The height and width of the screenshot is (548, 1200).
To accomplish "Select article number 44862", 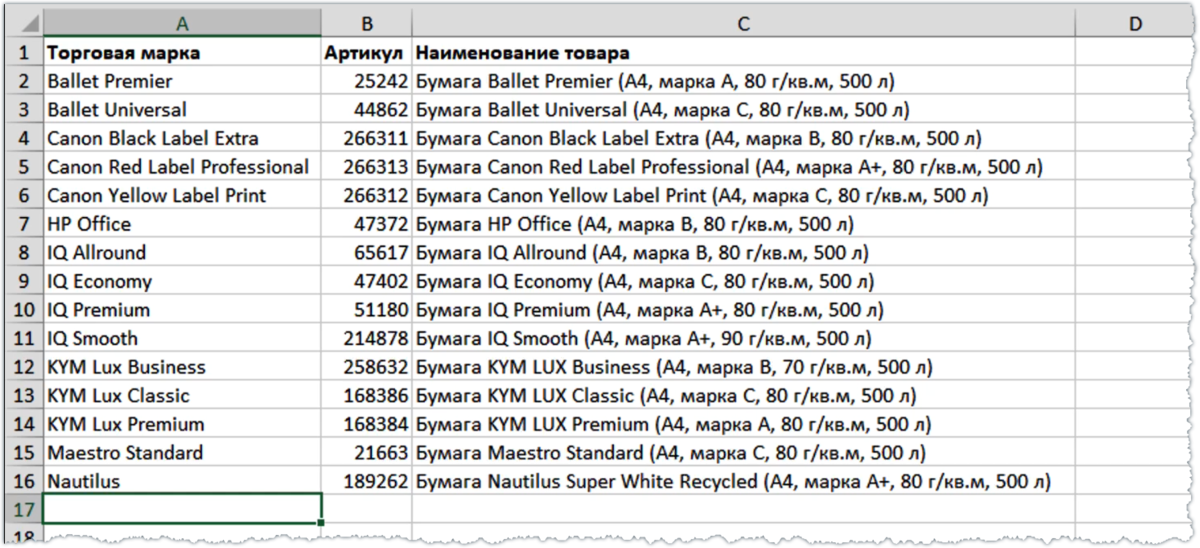I will pyautogui.click(x=367, y=110).
